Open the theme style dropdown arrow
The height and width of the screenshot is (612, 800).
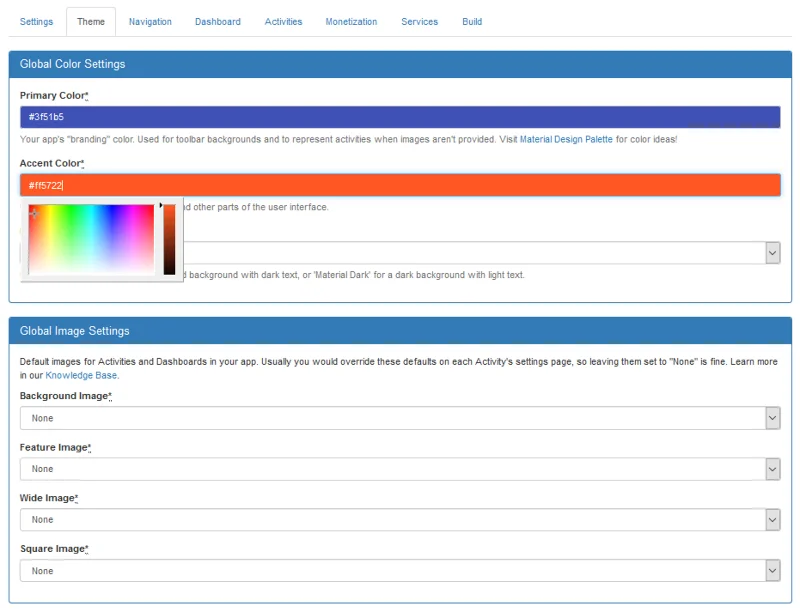772,253
